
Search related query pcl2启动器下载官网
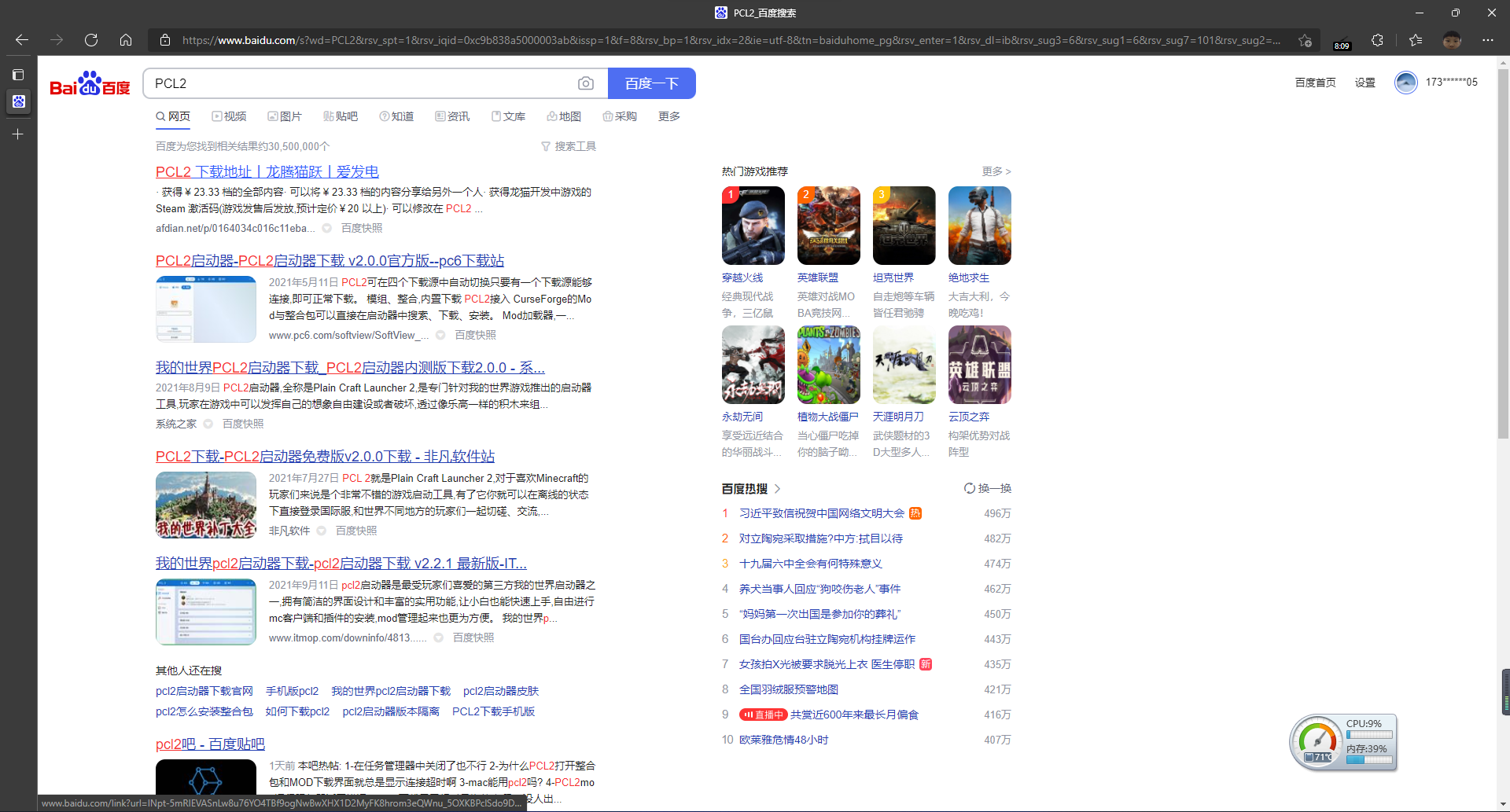[x=204, y=691]
